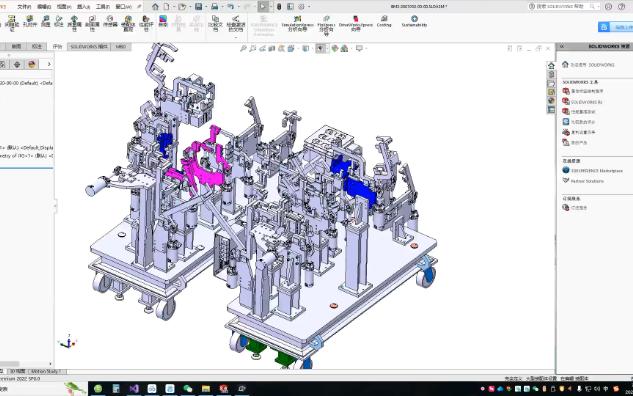
Task: Click the Apply Scene icon
Action: coord(344,48)
